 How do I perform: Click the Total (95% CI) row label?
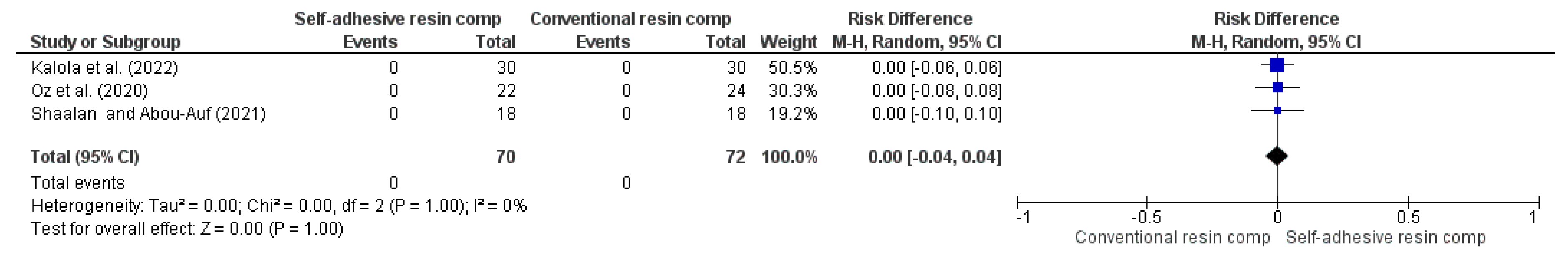point(85,157)
